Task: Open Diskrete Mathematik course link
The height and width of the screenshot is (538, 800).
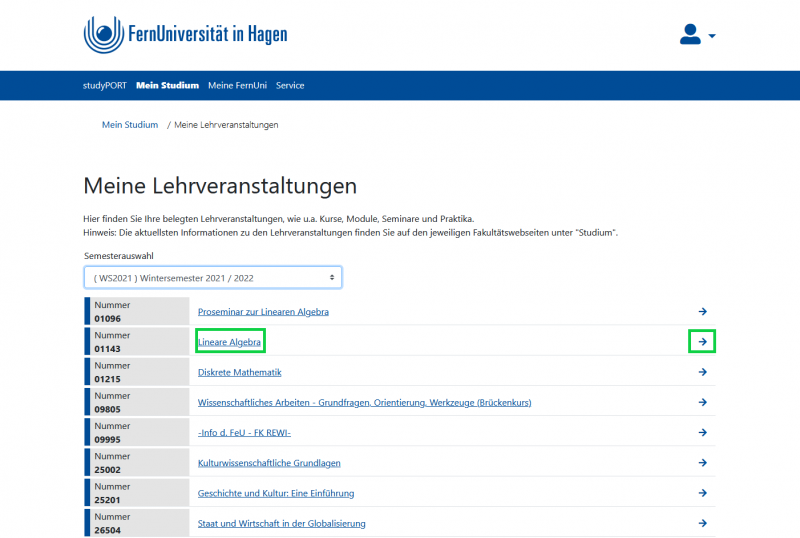Action: [240, 372]
